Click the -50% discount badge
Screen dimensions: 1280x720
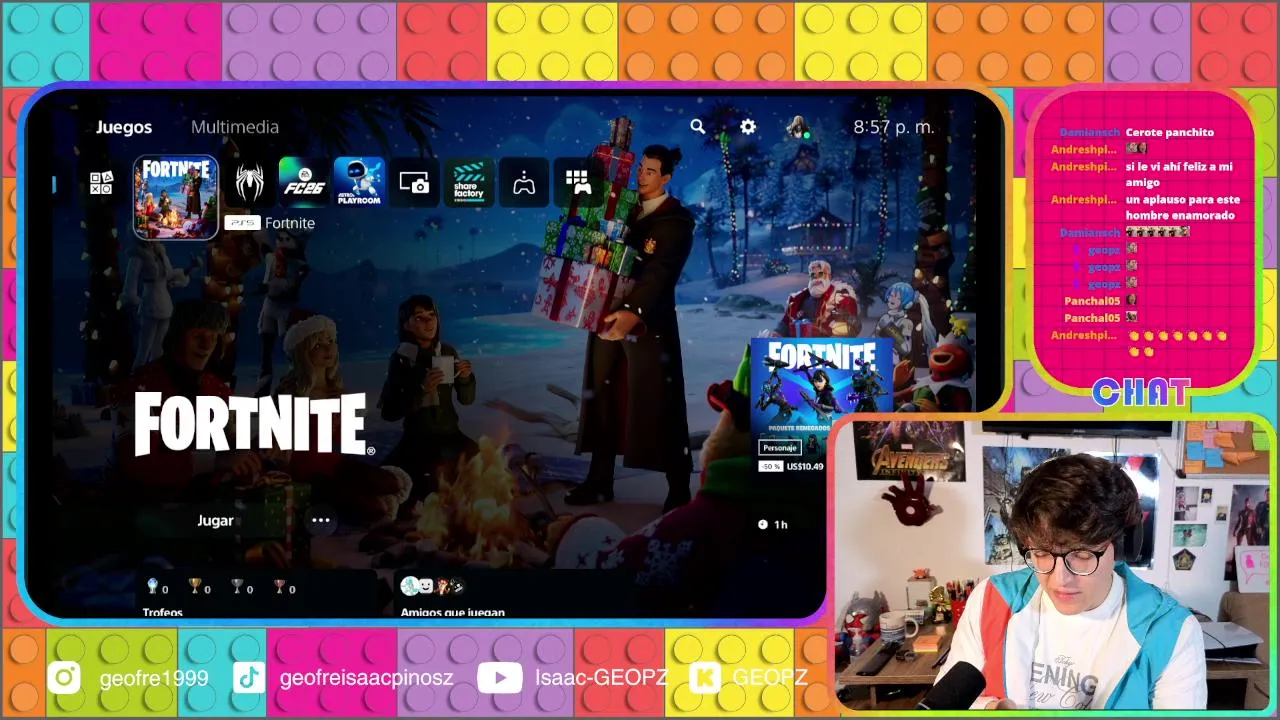pos(770,466)
